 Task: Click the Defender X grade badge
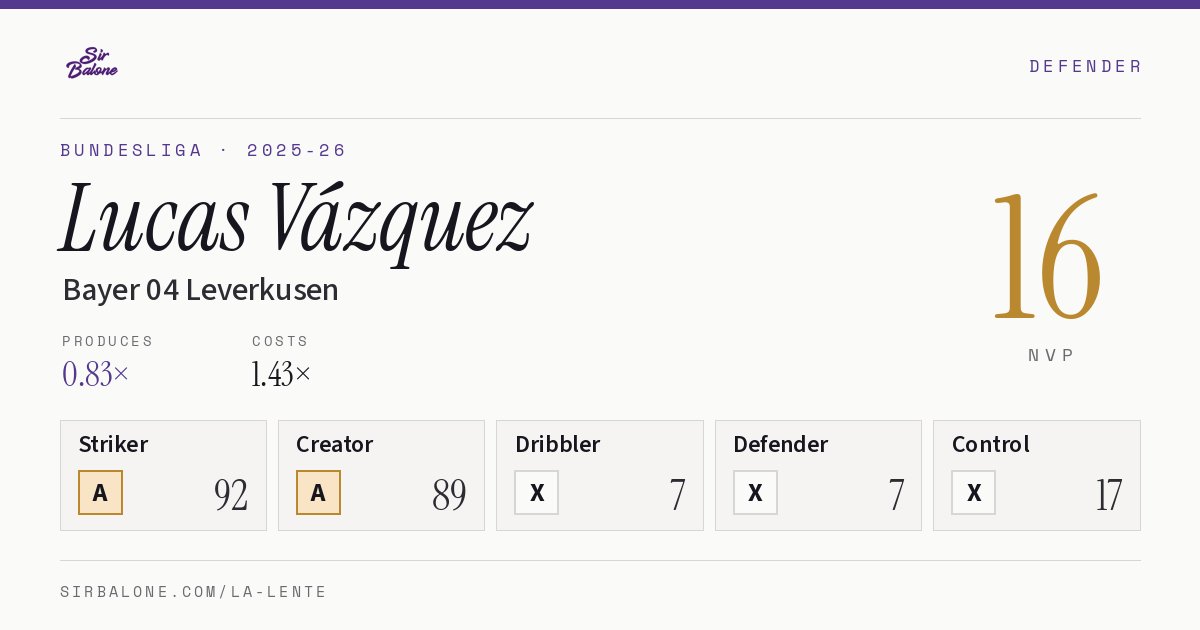pos(755,492)
